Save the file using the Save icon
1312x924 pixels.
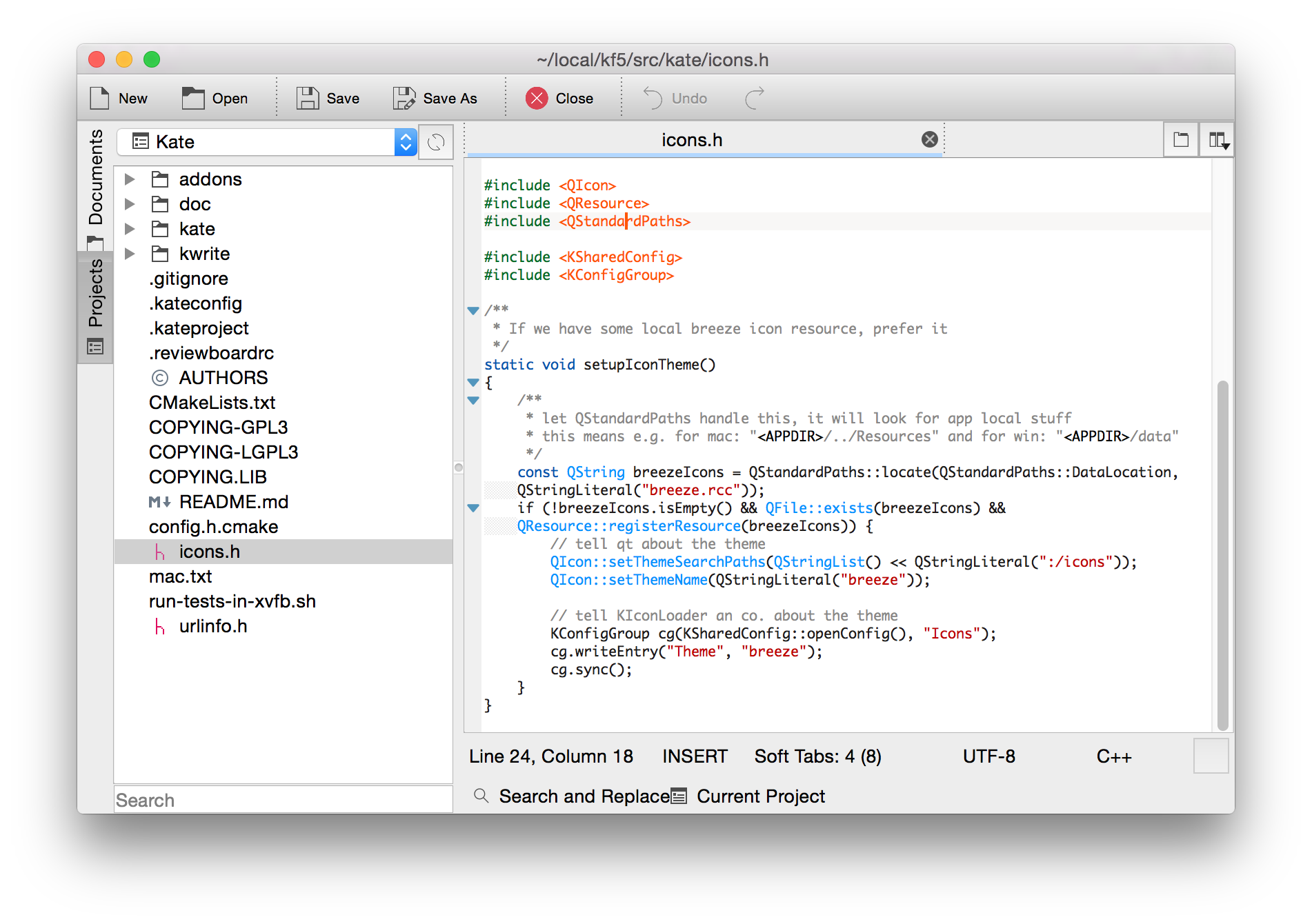click(308, 97)
